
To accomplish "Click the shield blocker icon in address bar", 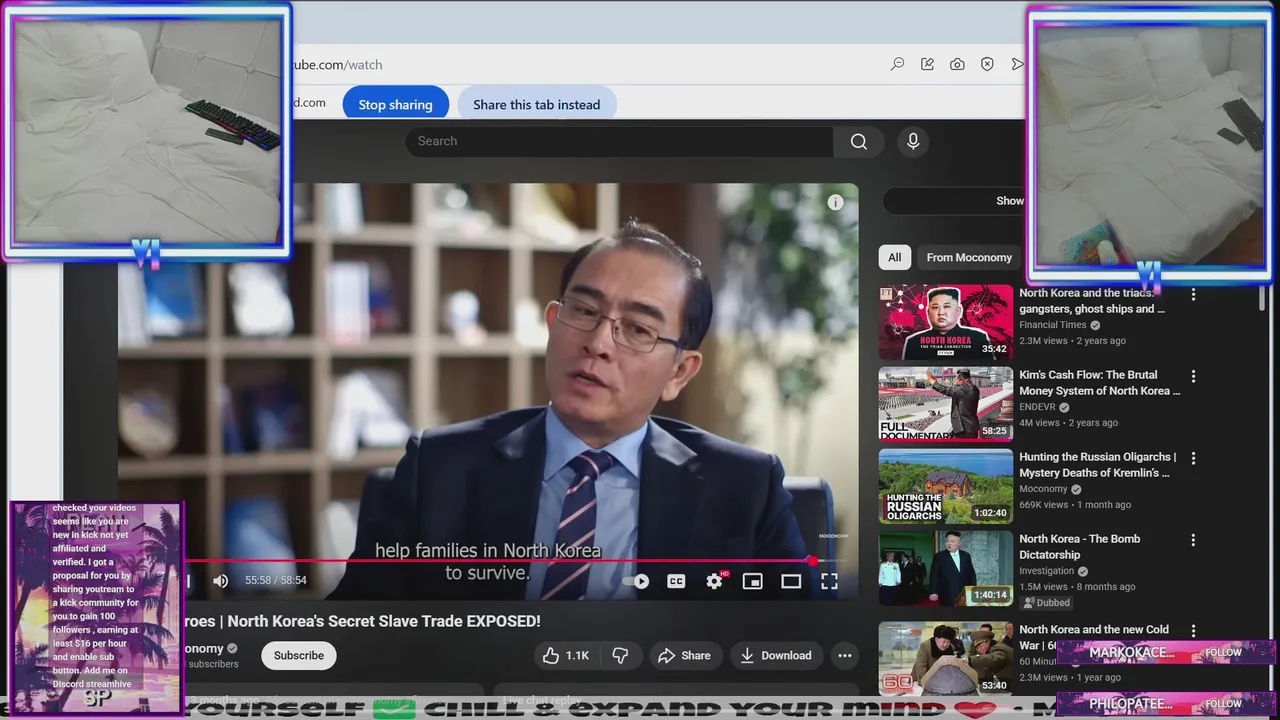I will (x=987, y=64).
